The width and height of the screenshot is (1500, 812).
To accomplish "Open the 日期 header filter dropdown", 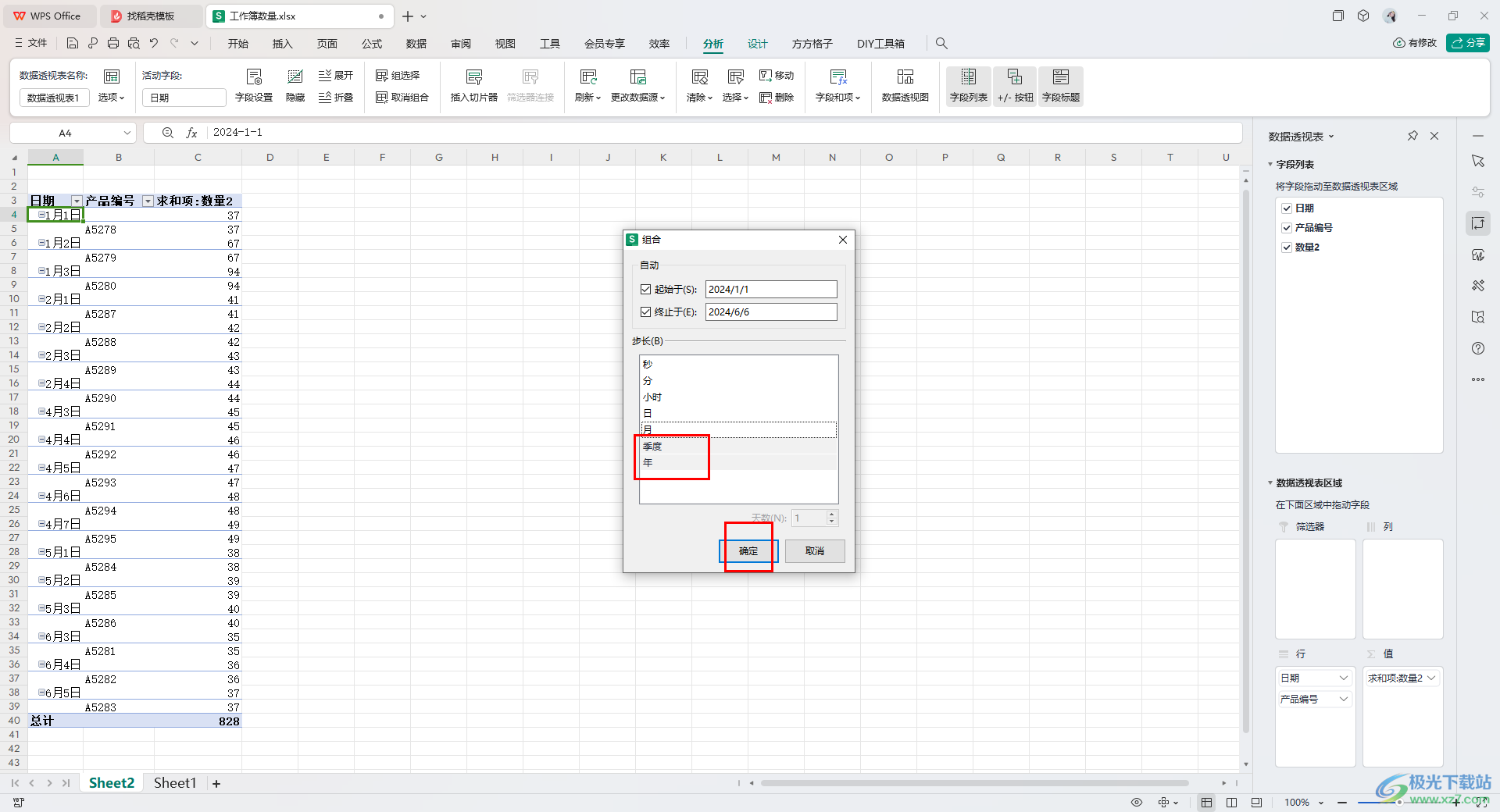I will pyautogui.click(x=77, y=201).
